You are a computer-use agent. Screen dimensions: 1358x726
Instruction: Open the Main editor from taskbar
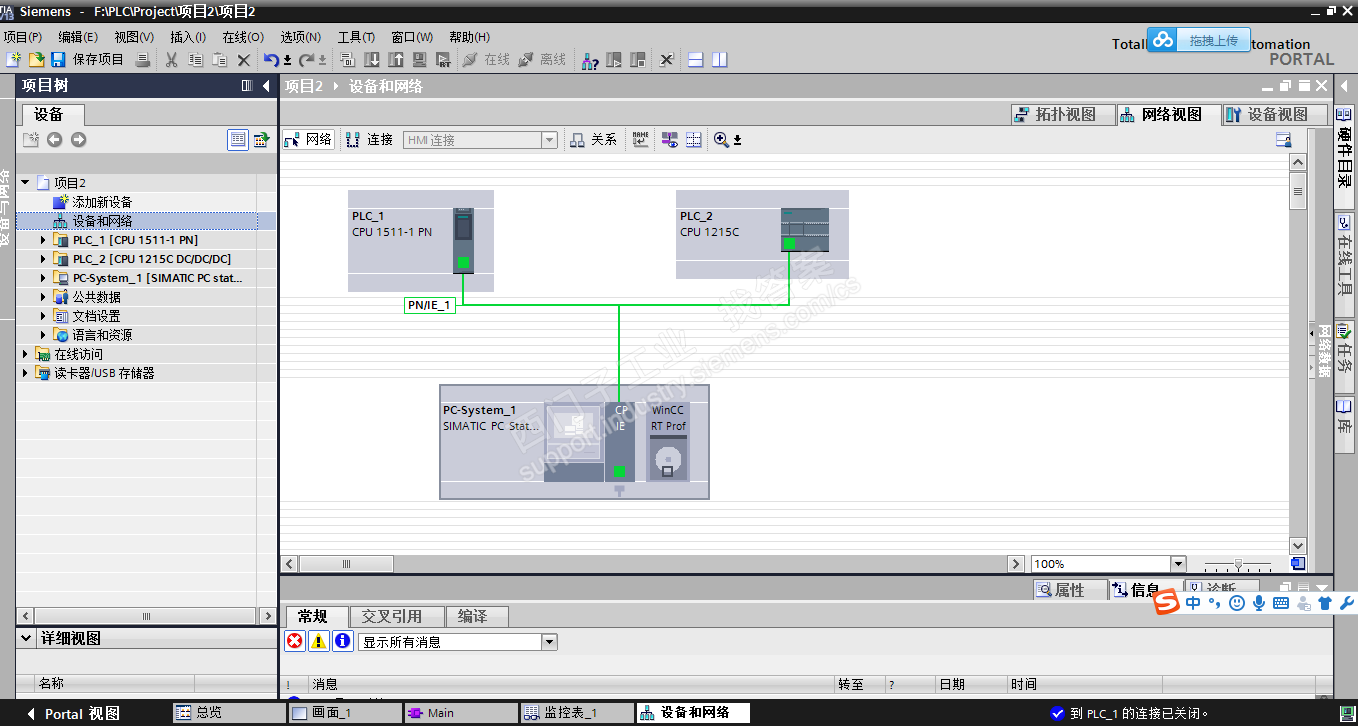coord(459,713)
